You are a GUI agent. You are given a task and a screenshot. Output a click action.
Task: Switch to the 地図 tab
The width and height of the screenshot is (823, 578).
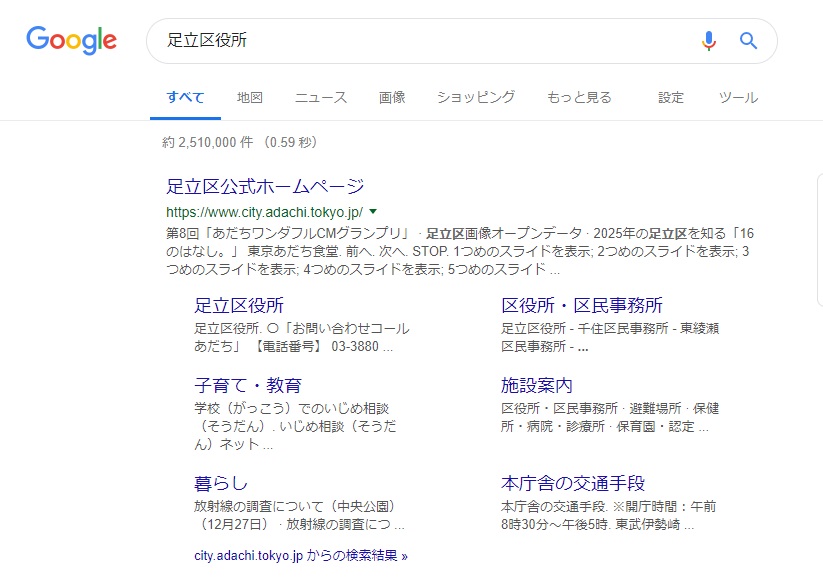point(249,97)
